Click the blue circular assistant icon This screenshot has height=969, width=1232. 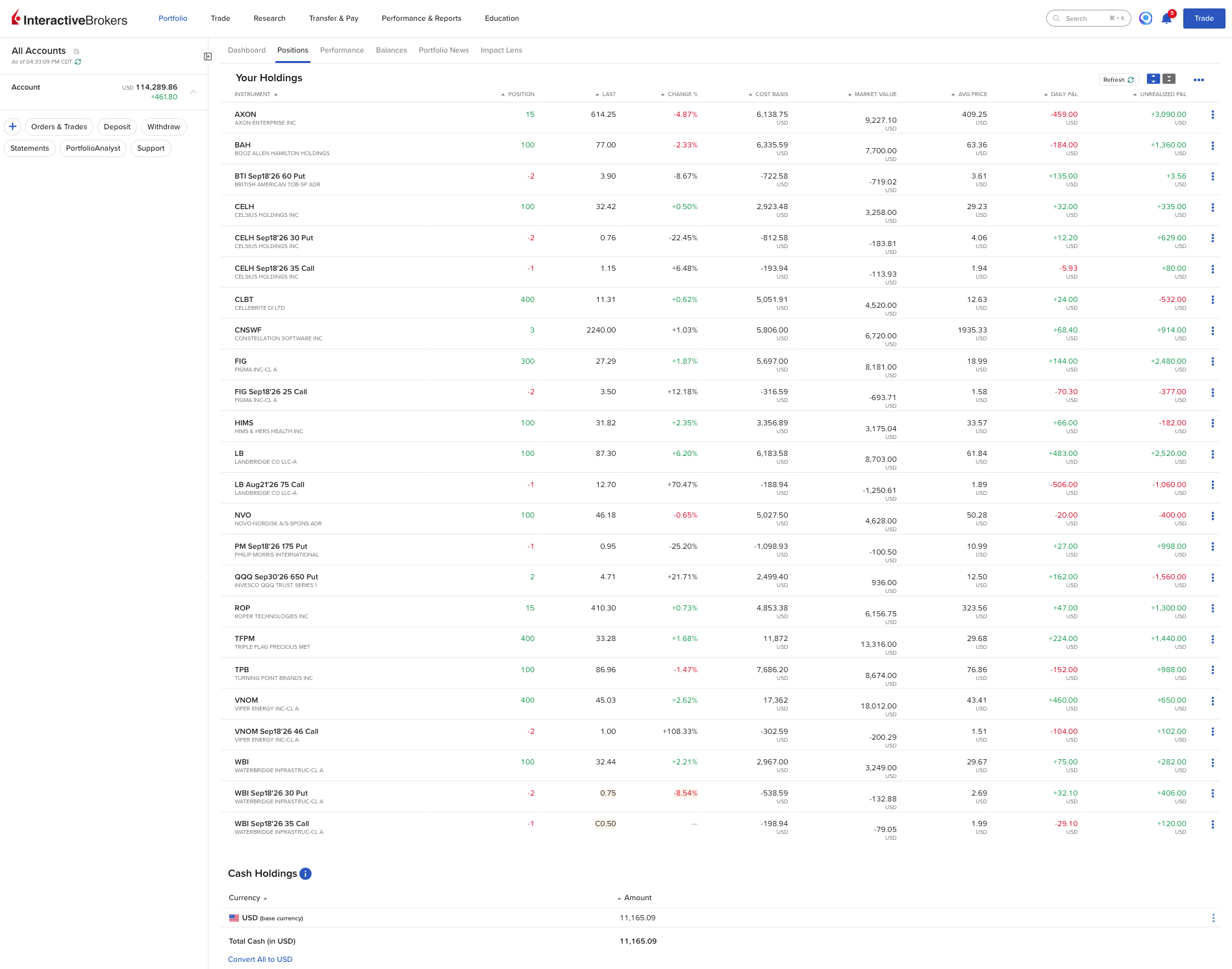click(x=1146, y=18)
